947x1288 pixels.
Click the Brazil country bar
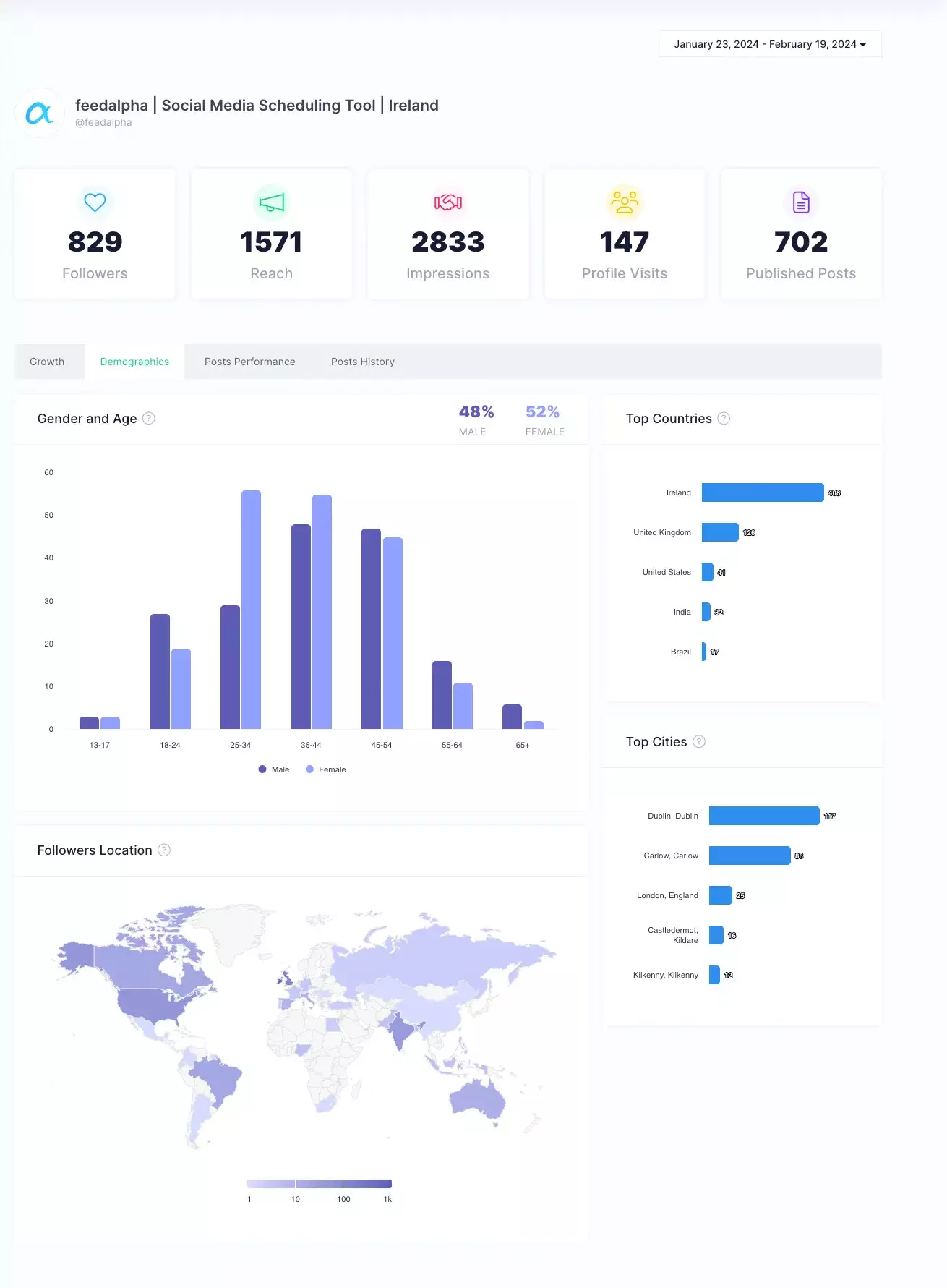pyautogui.click(x=704, y=652)
